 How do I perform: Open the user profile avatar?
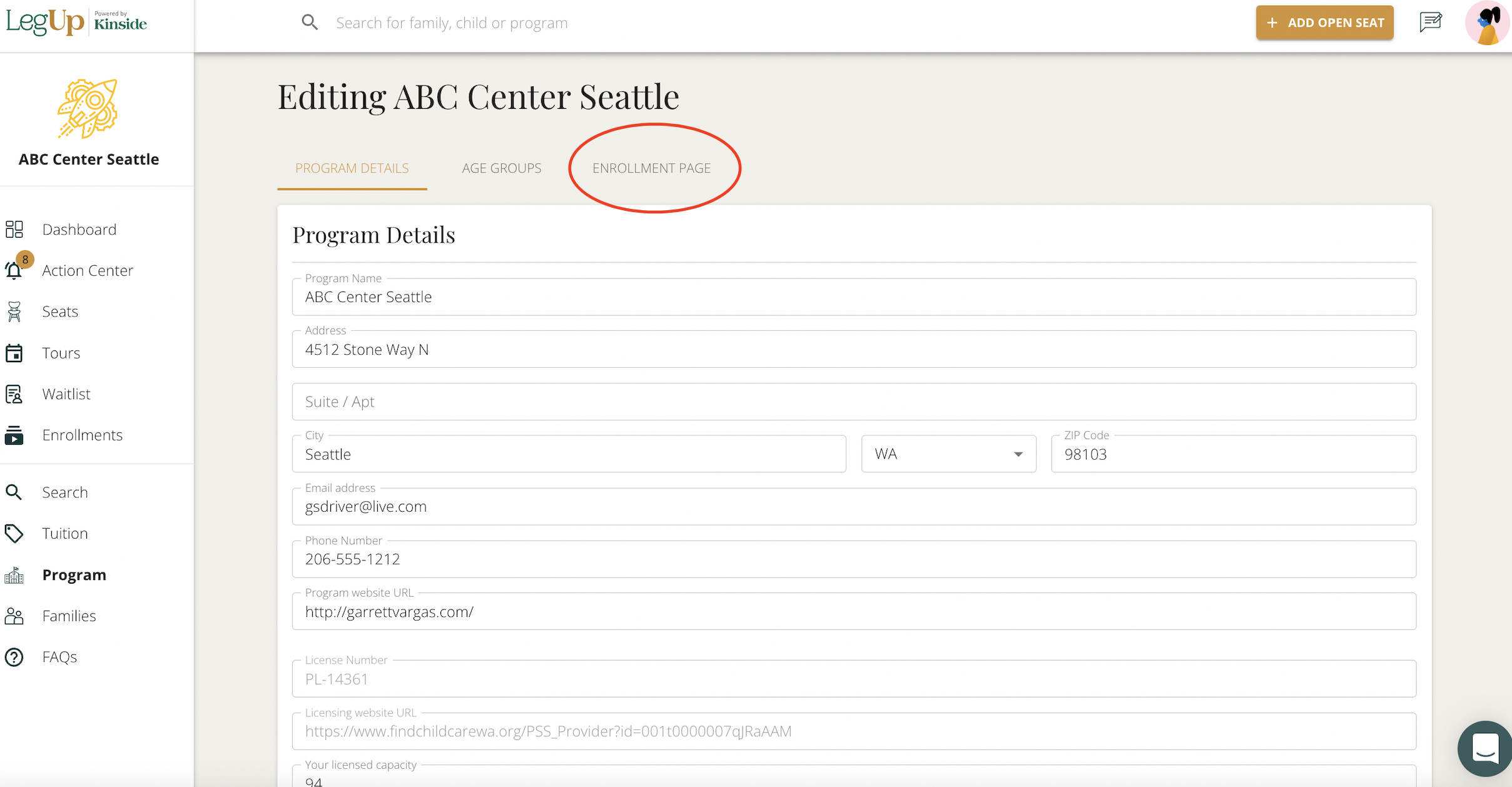click(x=1488, y=23)
